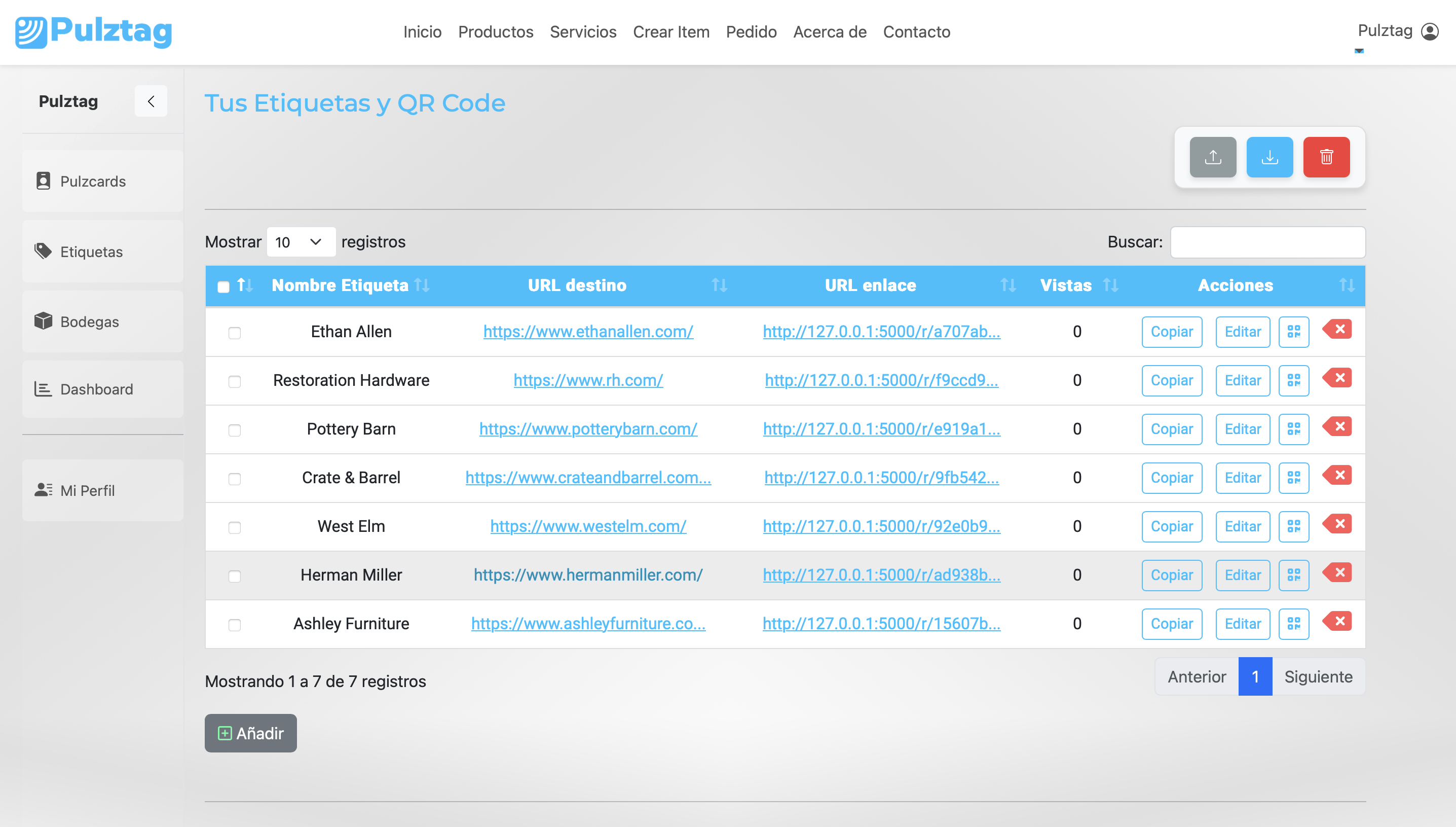Screen dimensions: 1456x827
Task: Go to Pedido in top navigation
Action: tap(751, 32)
